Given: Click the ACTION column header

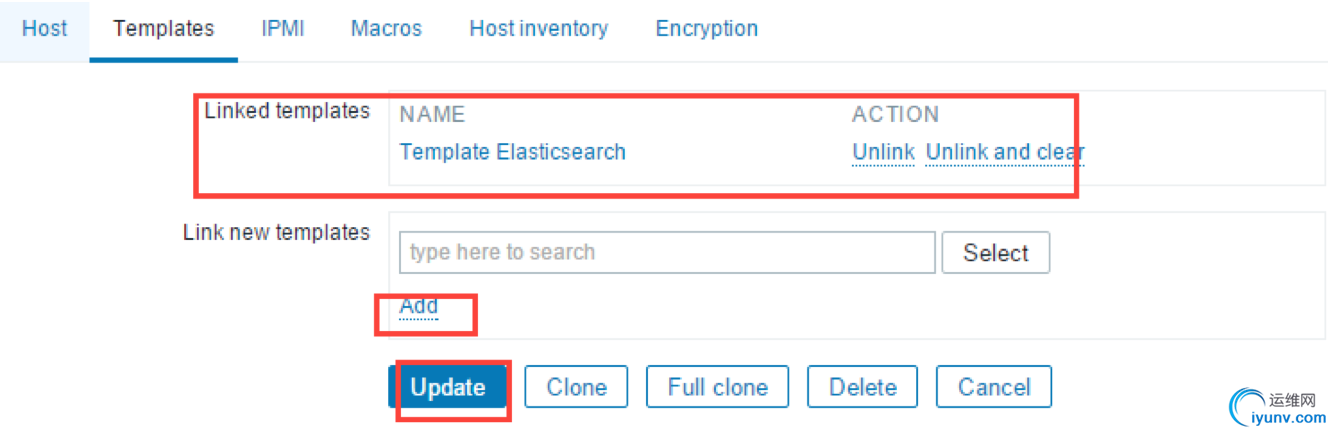Looking at the screenshot, I should point(895,114).
